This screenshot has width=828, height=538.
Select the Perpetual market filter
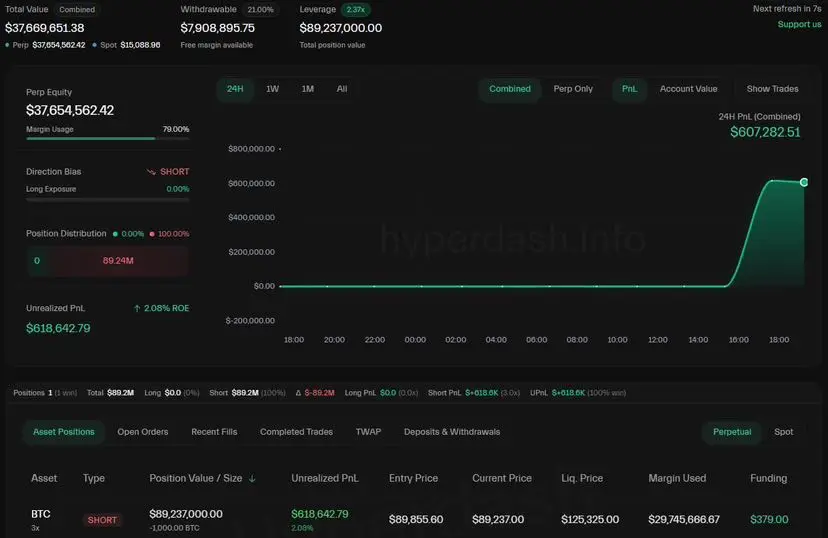pos(732,432)
